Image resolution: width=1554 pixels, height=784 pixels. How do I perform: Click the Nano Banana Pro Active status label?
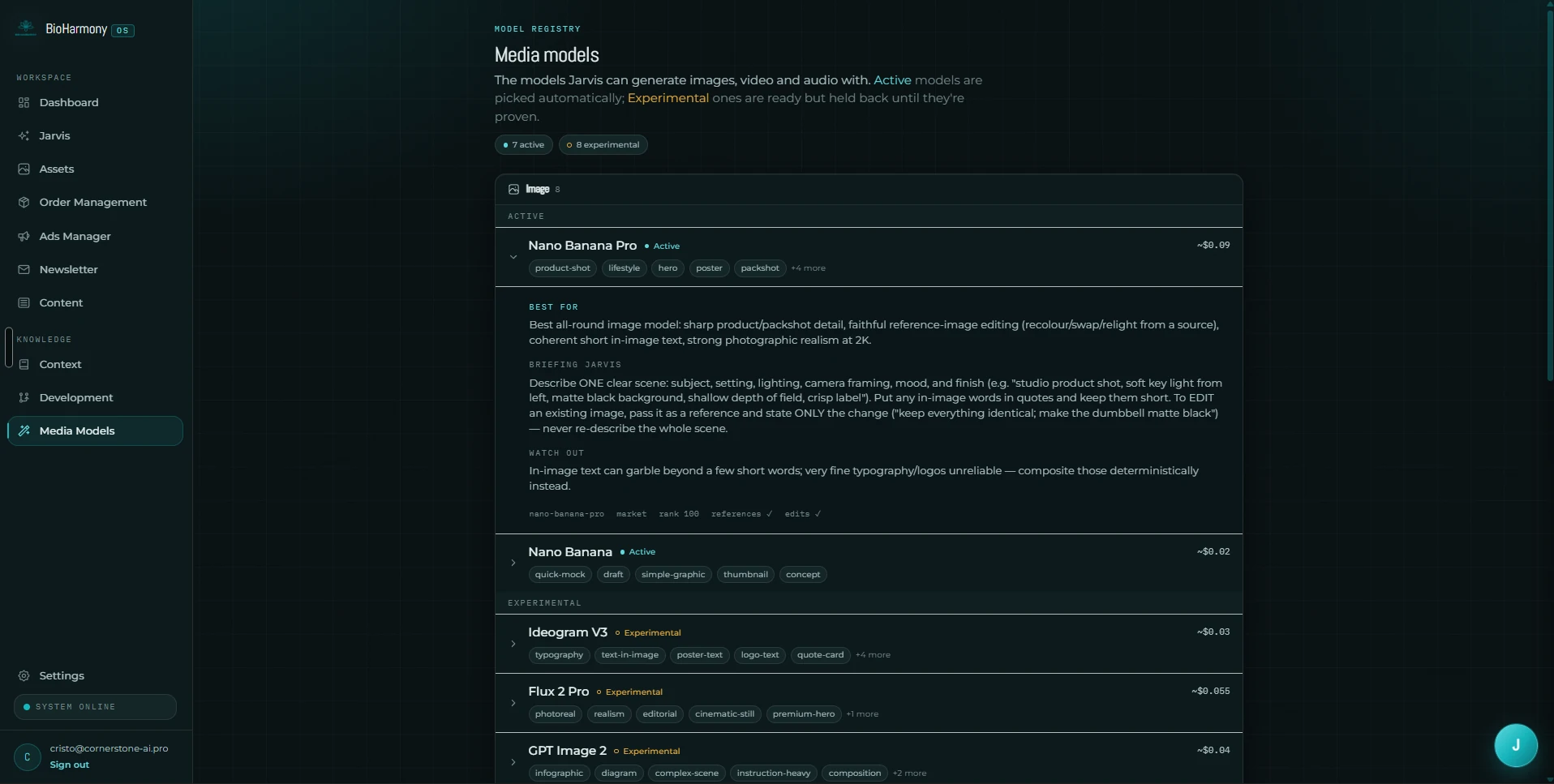click(x=662, y=246)
